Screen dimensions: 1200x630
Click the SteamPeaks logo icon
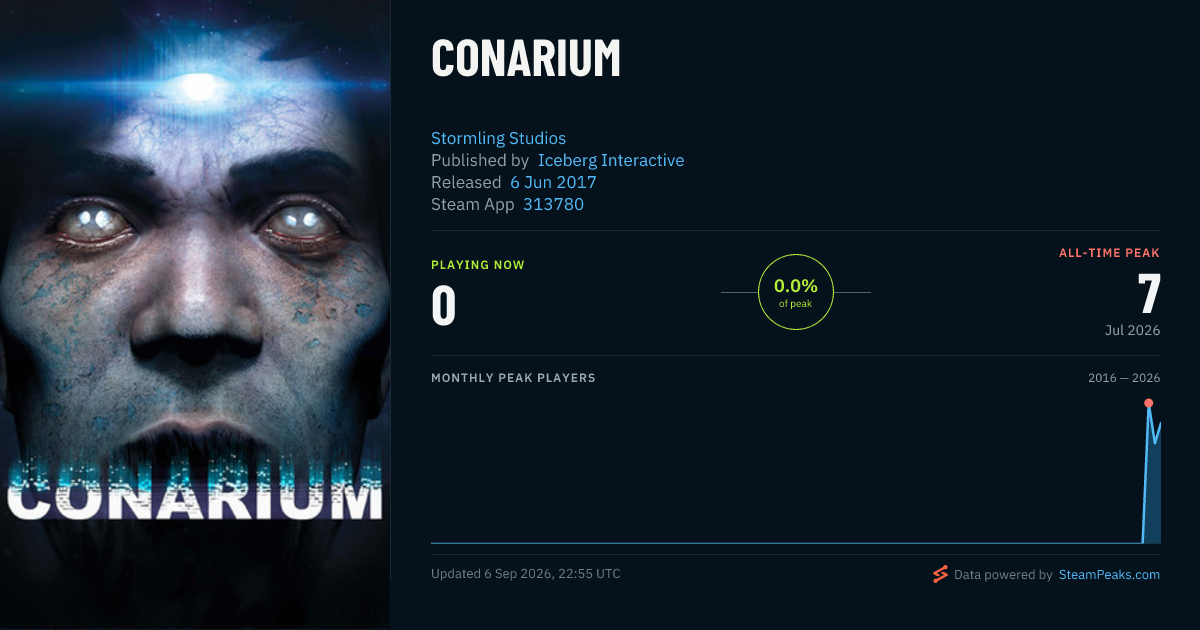tap(940, 574)
